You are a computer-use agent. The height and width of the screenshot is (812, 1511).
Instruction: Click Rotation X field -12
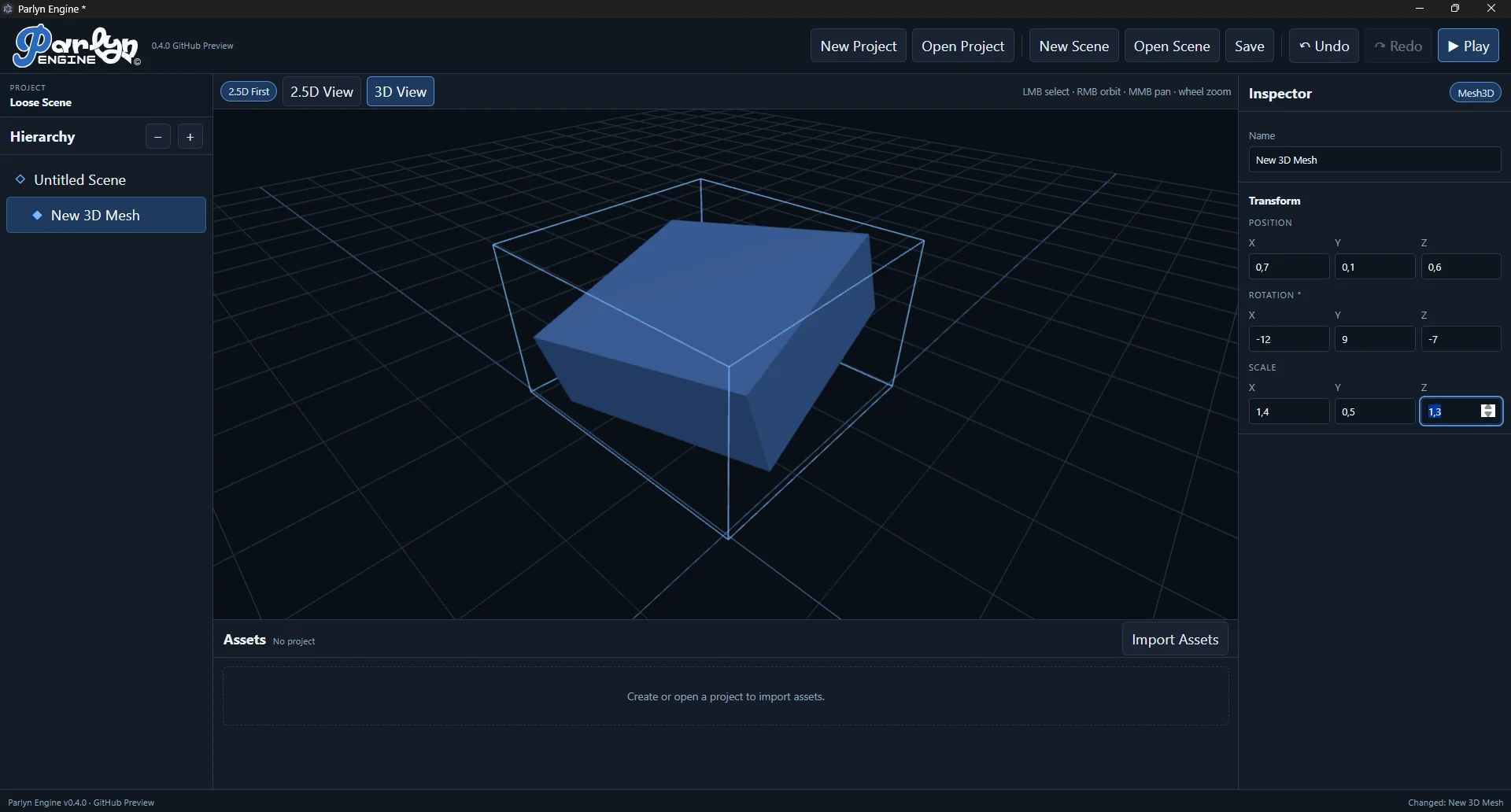1289,339
